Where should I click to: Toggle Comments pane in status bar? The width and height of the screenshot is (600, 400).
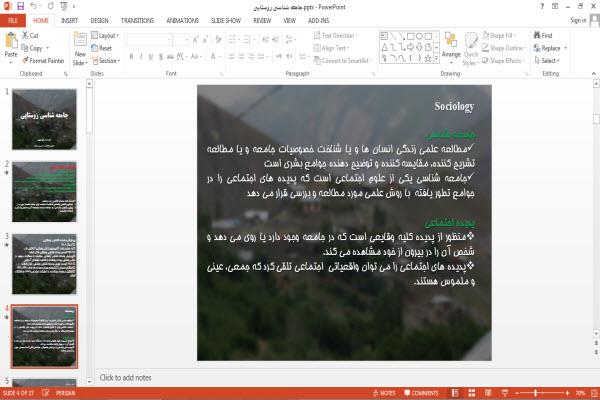tap(421, 393)
